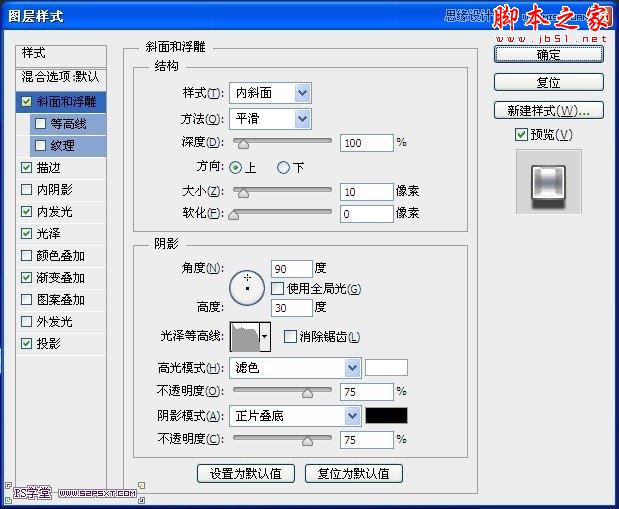Click the 软化 value field showing 0
This screenshot has width=619, height=509.
pyautogui.click(x=367, y=214)
